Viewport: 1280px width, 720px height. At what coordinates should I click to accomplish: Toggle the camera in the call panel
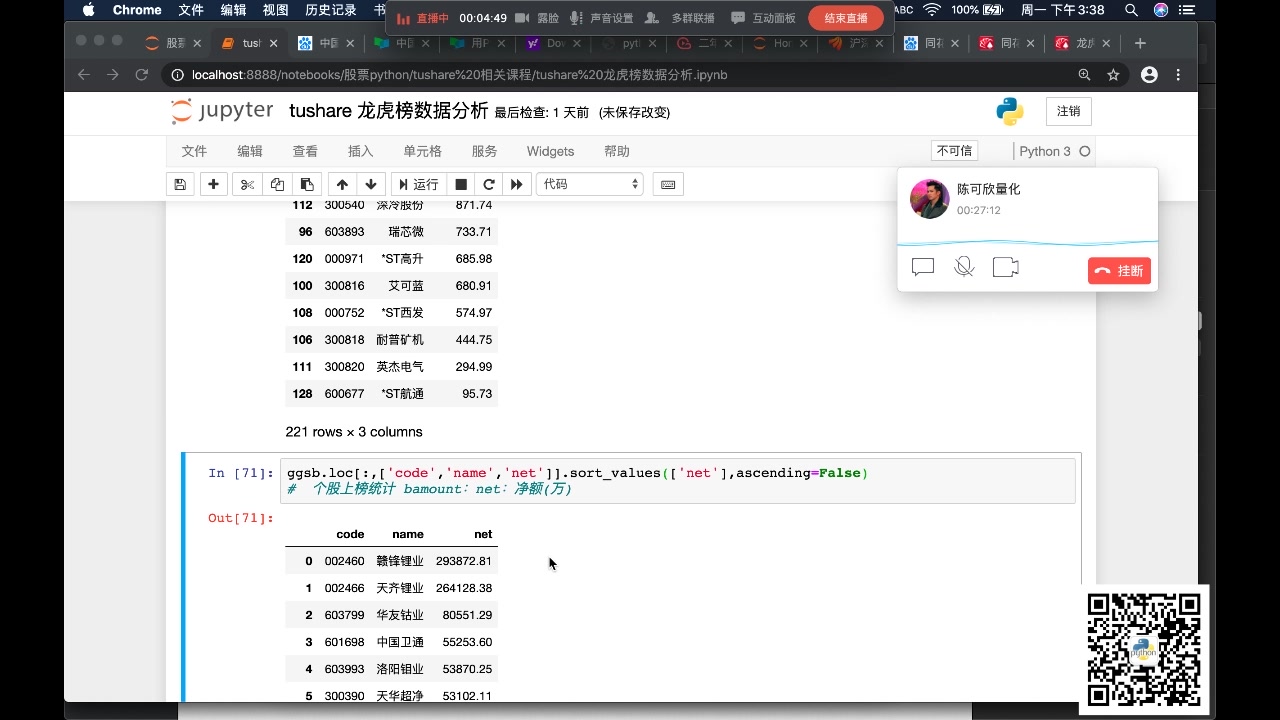[x=1005, y=266]
